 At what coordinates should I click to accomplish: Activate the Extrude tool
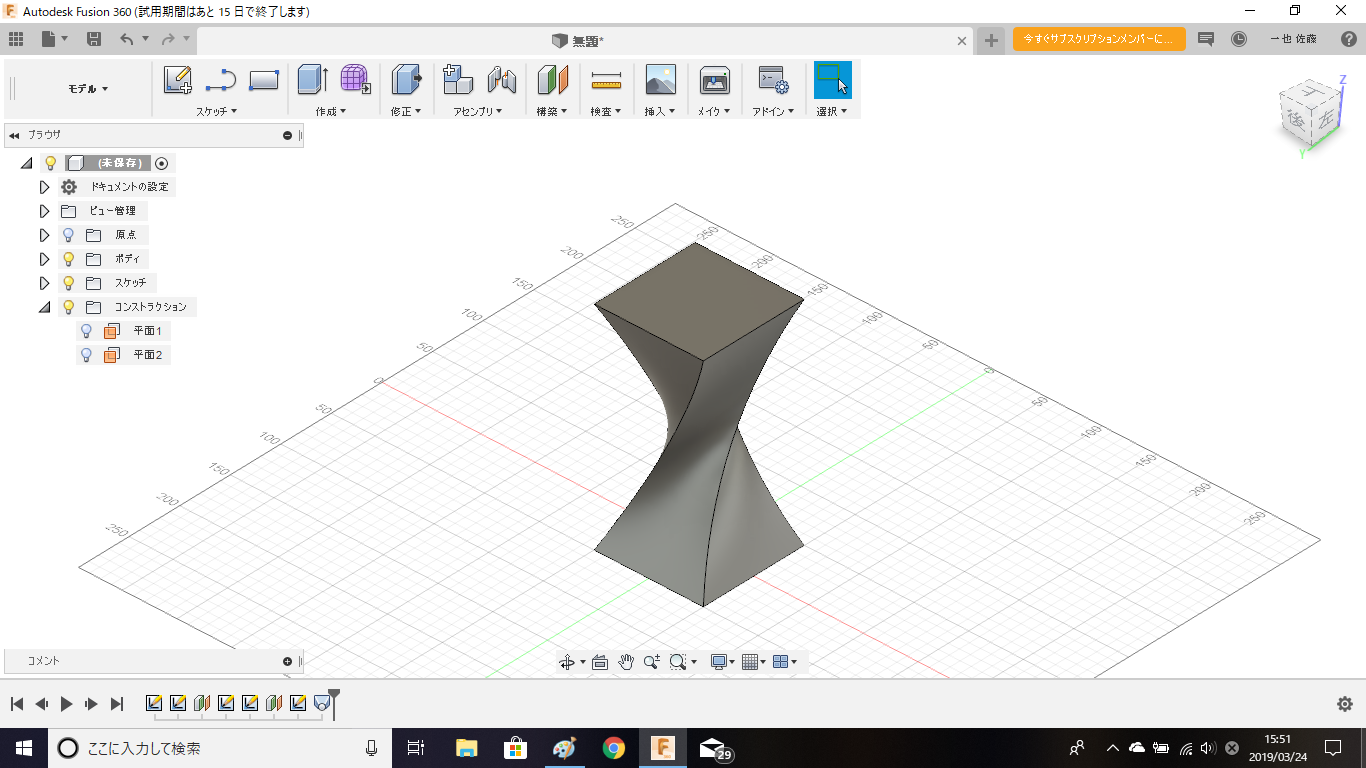pos(313,80)
